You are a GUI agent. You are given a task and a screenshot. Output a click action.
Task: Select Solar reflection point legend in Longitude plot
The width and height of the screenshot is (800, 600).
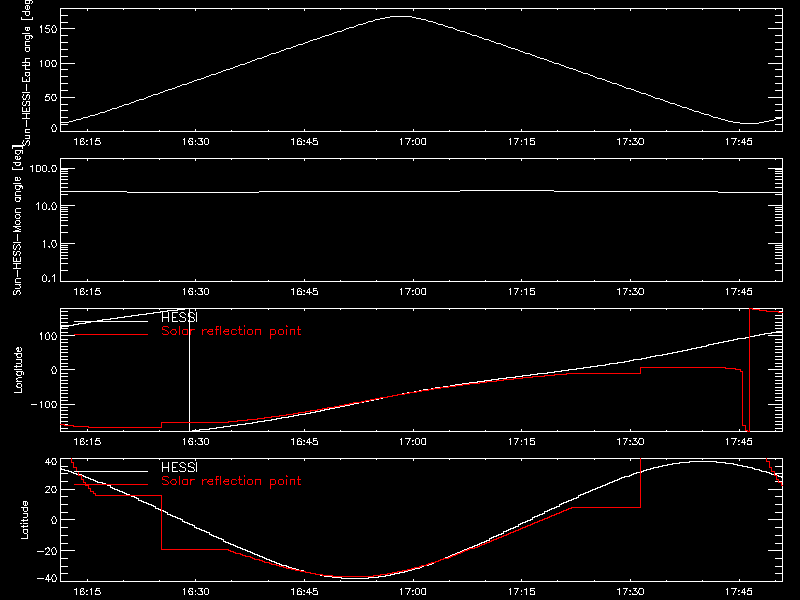(x=231, y=331)
